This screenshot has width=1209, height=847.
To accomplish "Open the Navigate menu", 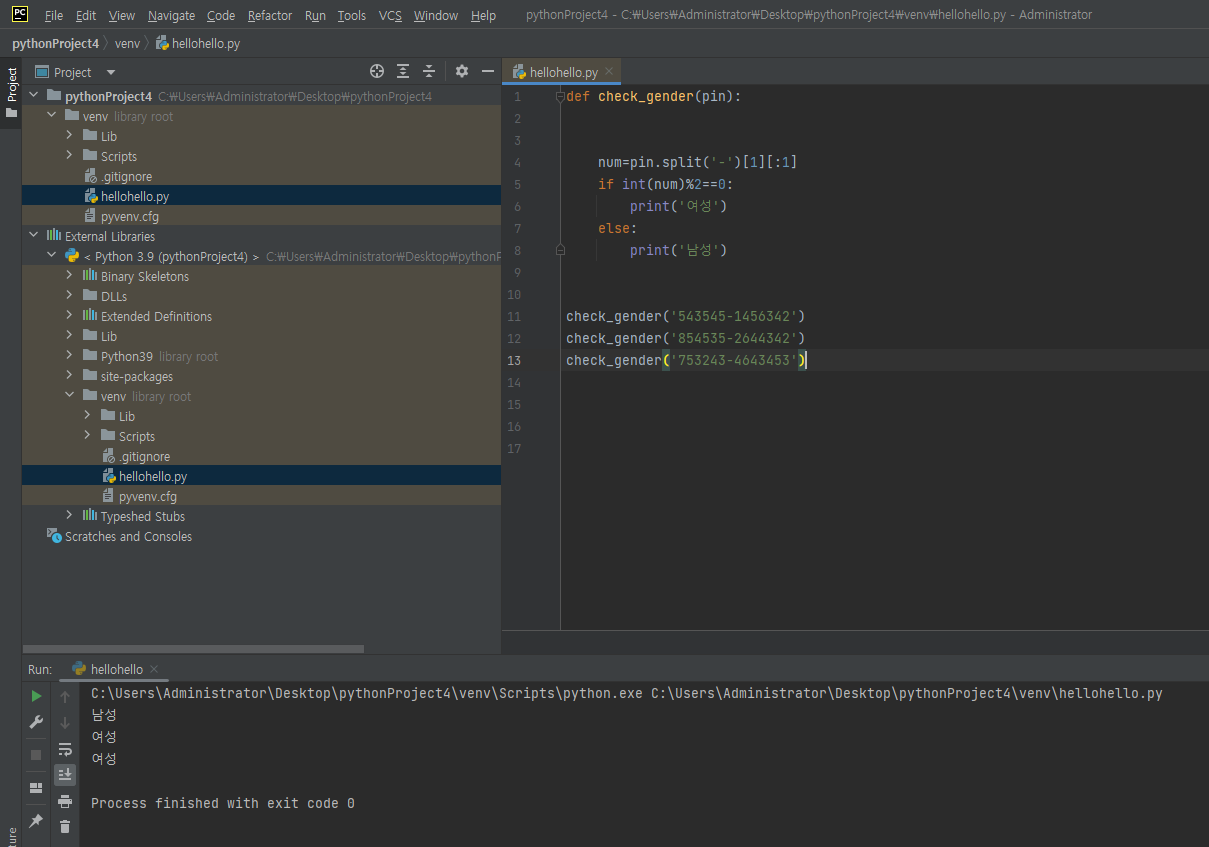I will click(171, 15).
